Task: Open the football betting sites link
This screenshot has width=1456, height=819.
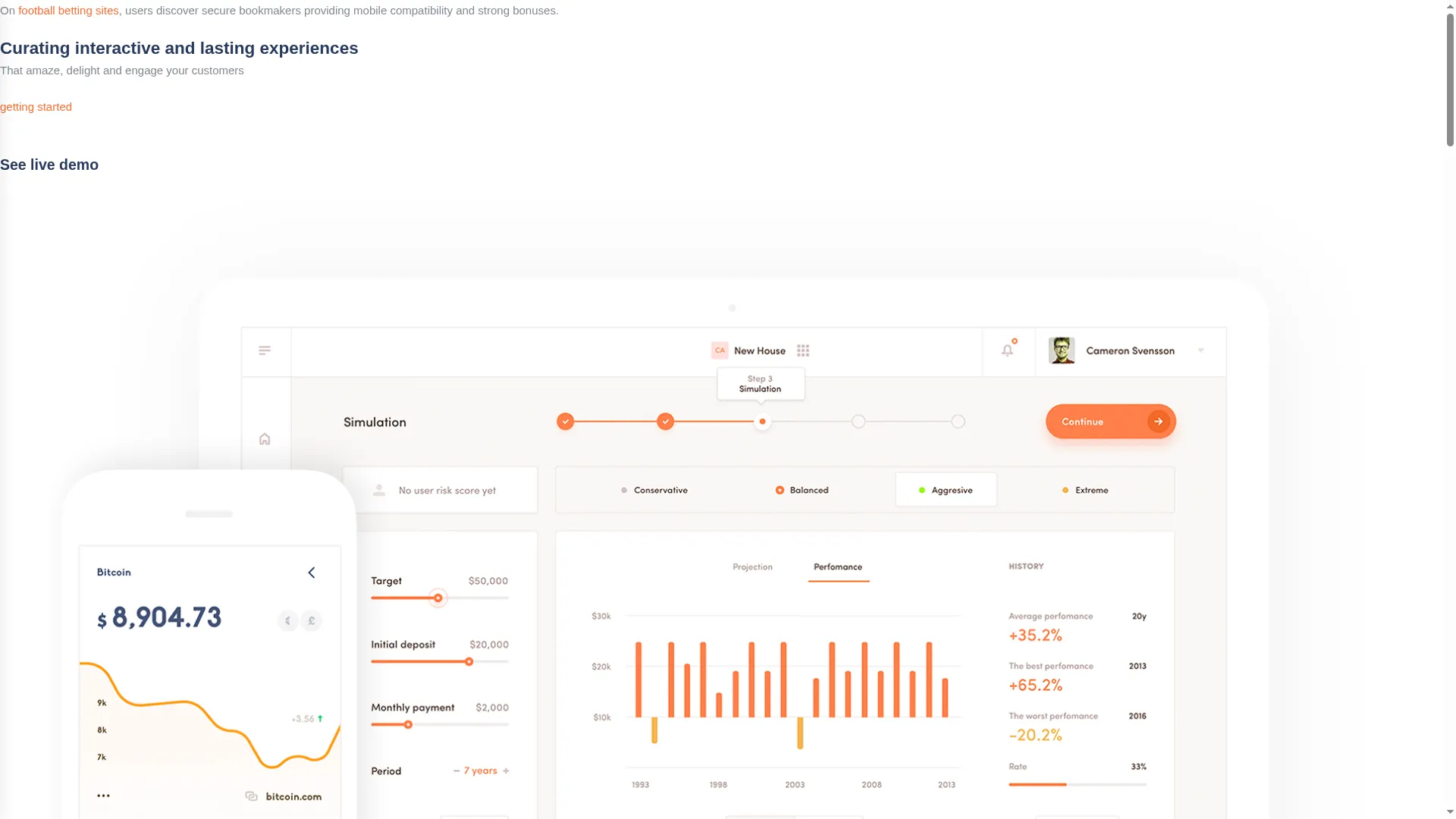Action: 68,11
